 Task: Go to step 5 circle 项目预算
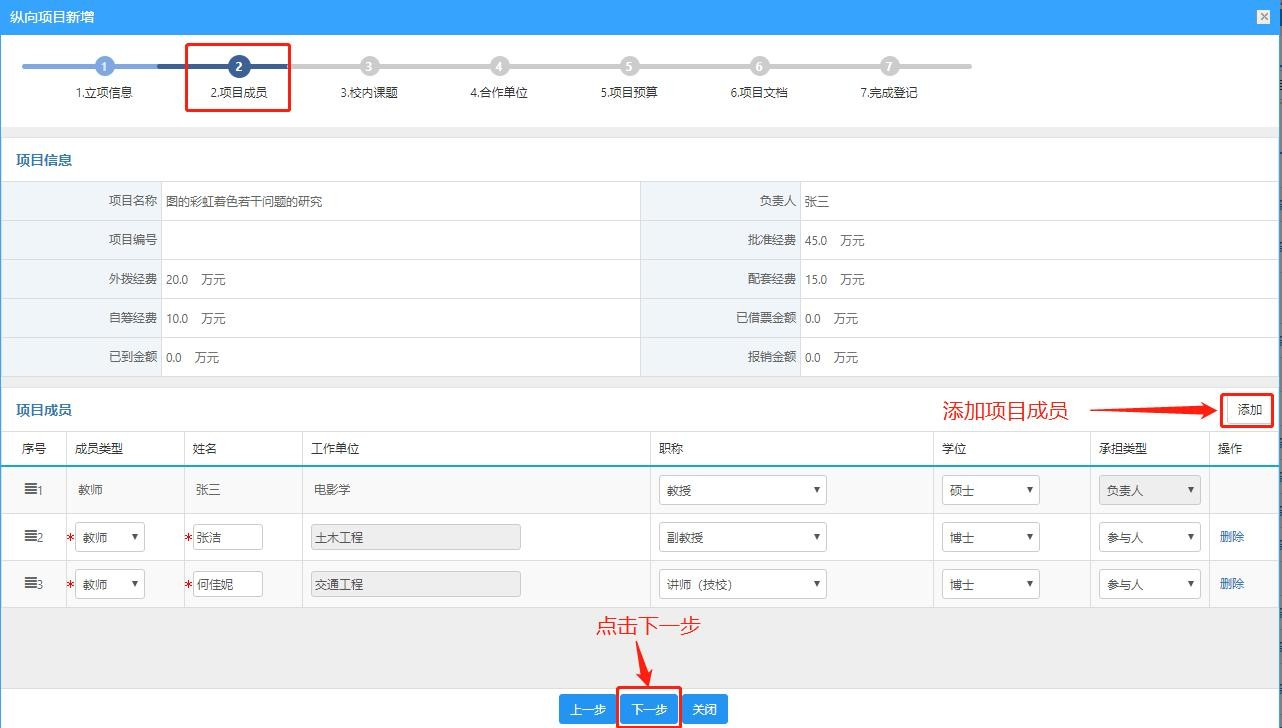(629, 67)
